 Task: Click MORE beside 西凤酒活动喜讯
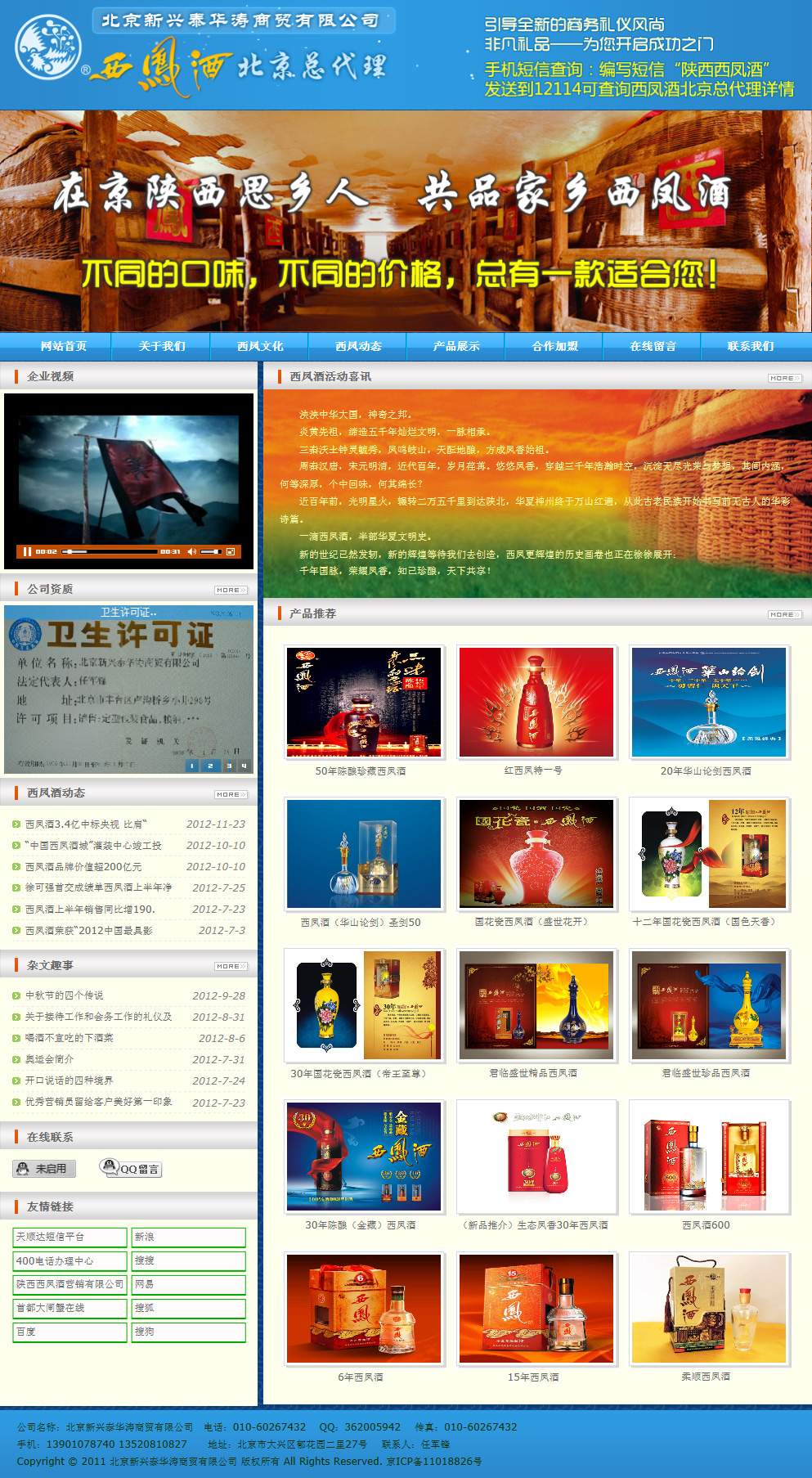point(785,378)
